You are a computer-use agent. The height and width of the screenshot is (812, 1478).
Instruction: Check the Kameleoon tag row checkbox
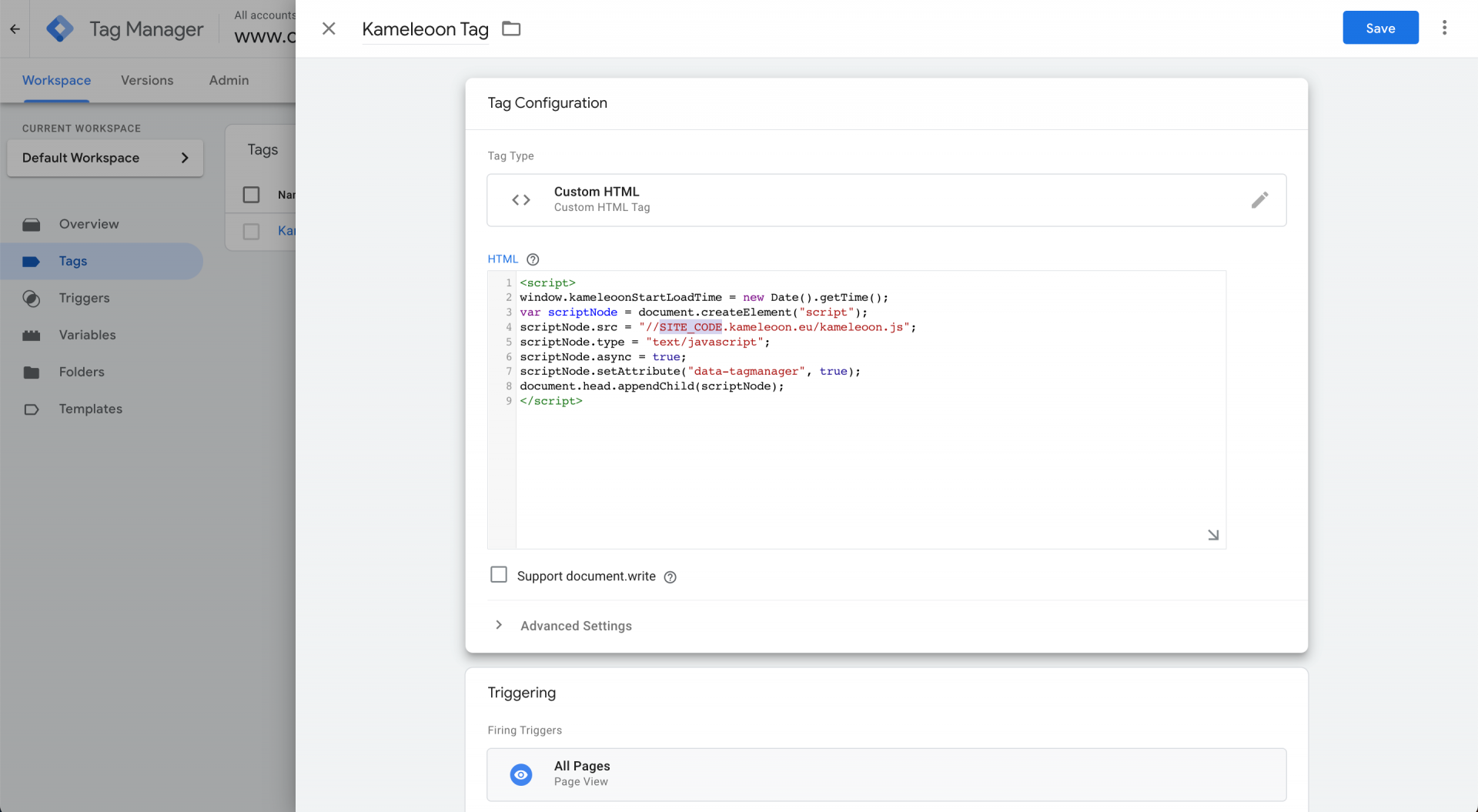251,231
